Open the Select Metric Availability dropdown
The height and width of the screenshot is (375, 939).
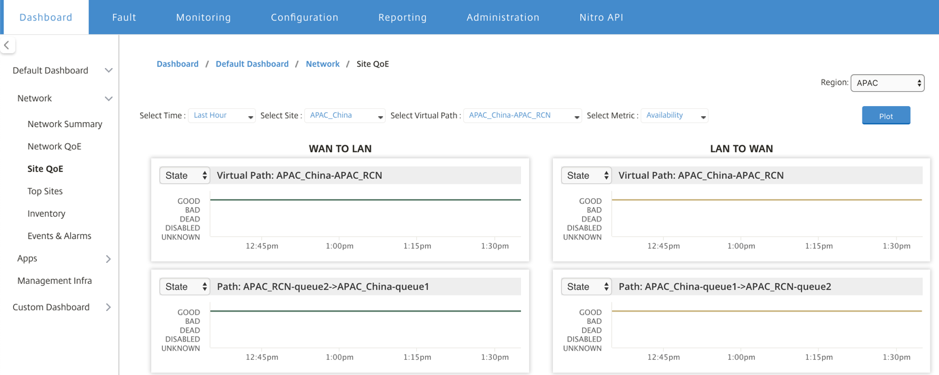coord(674,116)
